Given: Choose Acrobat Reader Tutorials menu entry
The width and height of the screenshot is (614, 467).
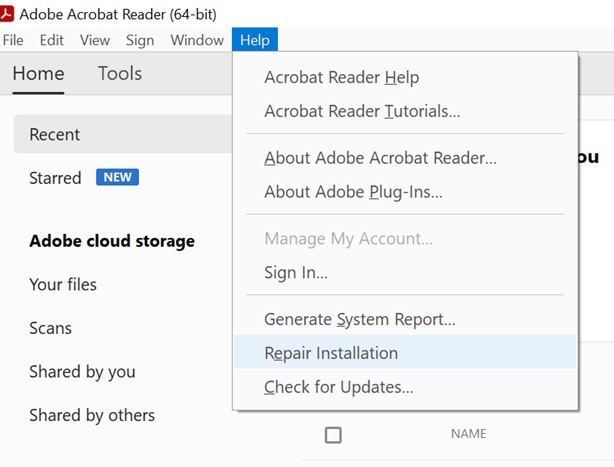Looking at the screenshot, I should (x=405, y=111).
